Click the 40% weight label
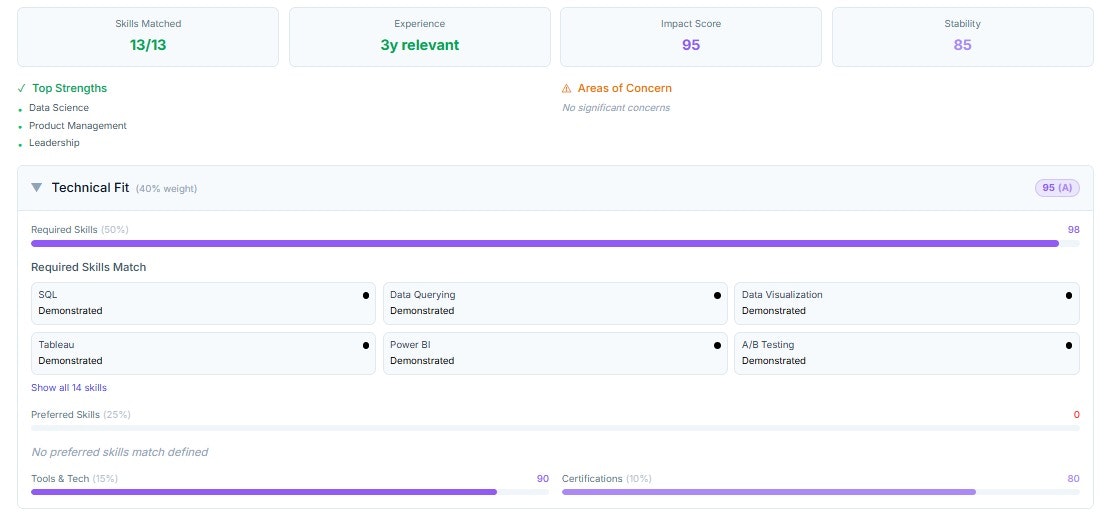This screenshot has height=519, width=1111. pyautogui.click(x=167, y=189)
